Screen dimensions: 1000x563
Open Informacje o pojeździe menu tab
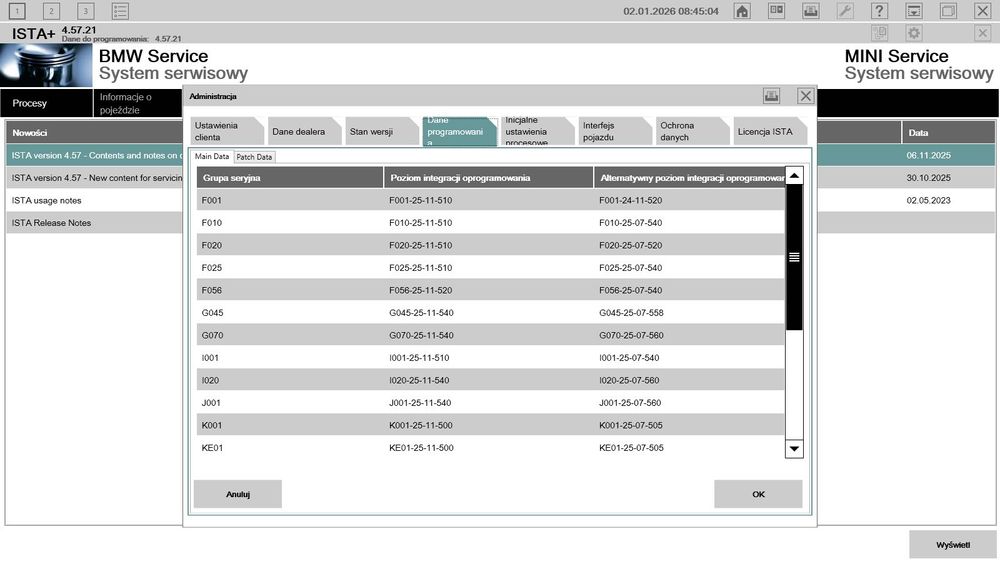[x=137, y=103]
